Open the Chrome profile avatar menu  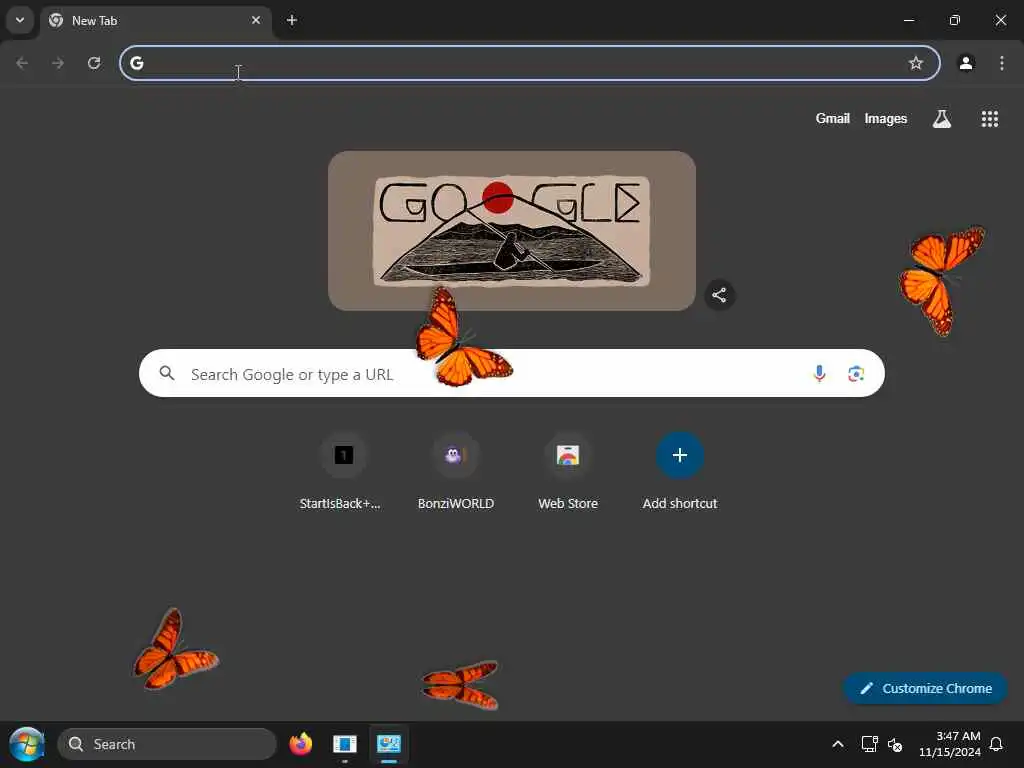(x=966, y=63)
